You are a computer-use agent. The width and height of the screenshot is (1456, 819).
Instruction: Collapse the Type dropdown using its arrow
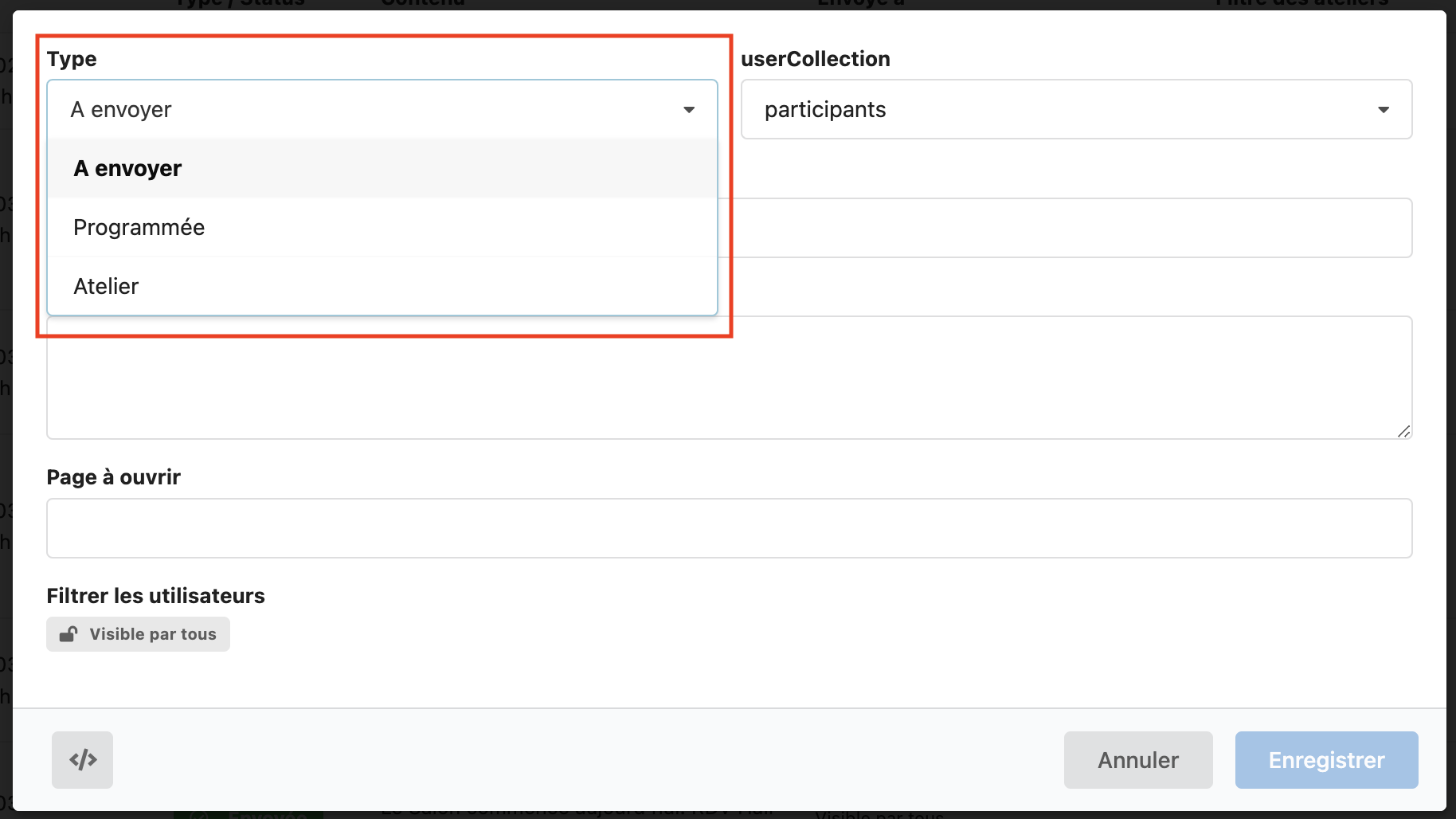[689, 110]
